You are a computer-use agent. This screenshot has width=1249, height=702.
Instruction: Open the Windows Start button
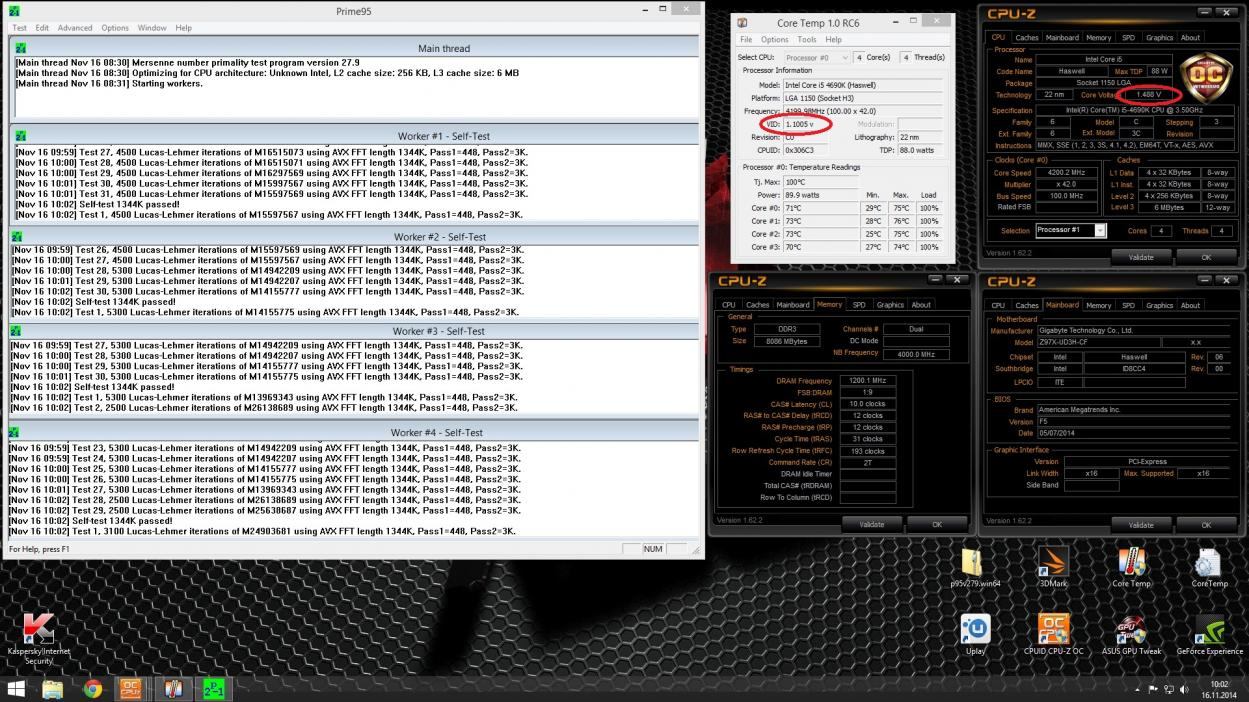pos(16,689)
